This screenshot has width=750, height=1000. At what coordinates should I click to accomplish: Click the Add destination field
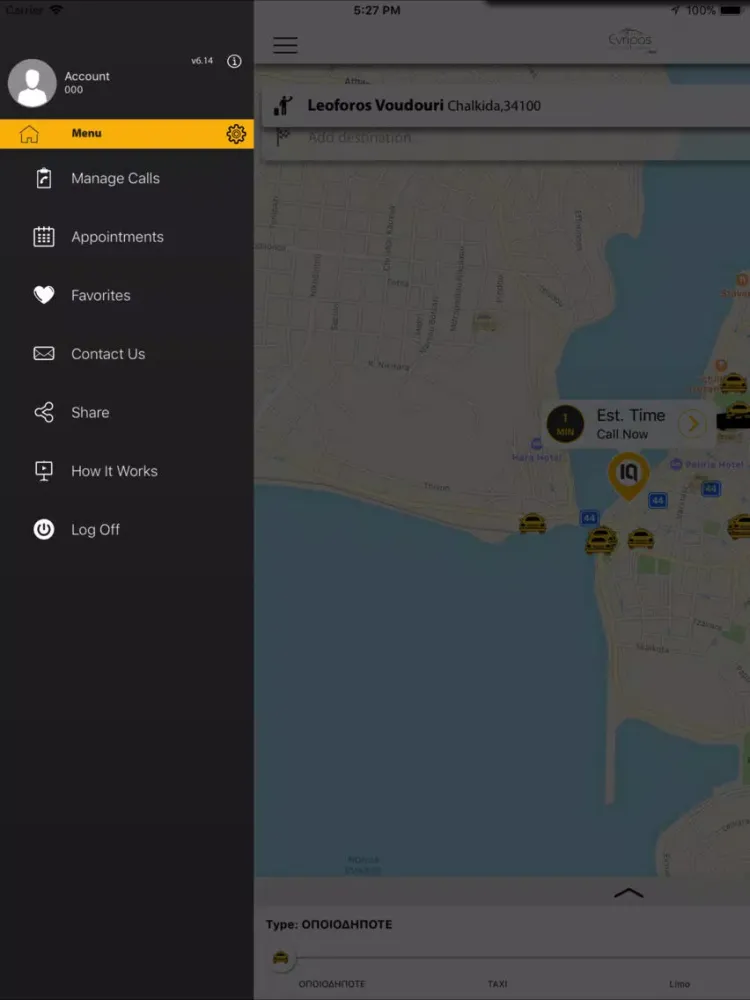506,138
